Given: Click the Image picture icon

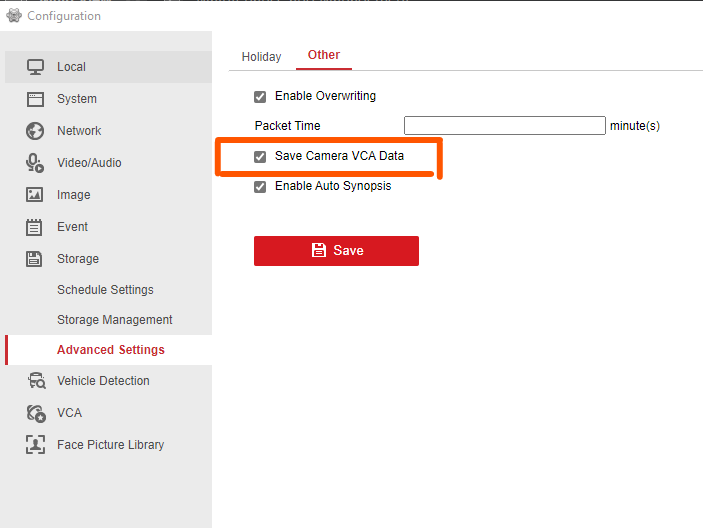Looking at the screenshot, I should point(35,195).
